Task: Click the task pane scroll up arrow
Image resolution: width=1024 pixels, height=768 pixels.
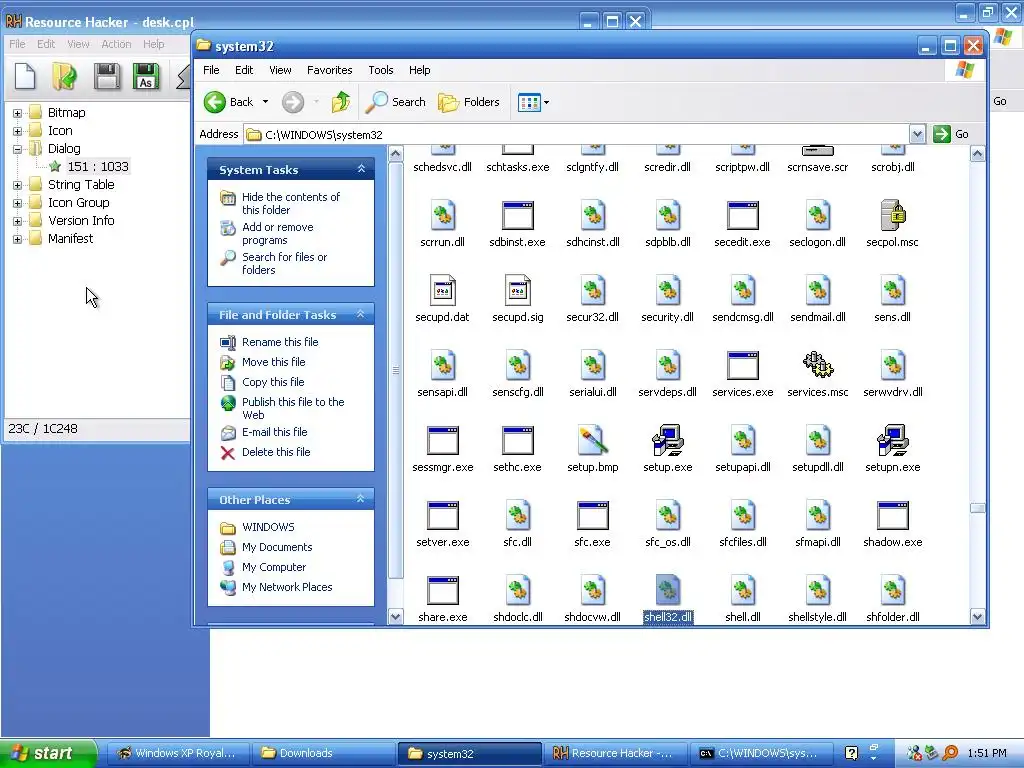Action: [x=396, y=154]
